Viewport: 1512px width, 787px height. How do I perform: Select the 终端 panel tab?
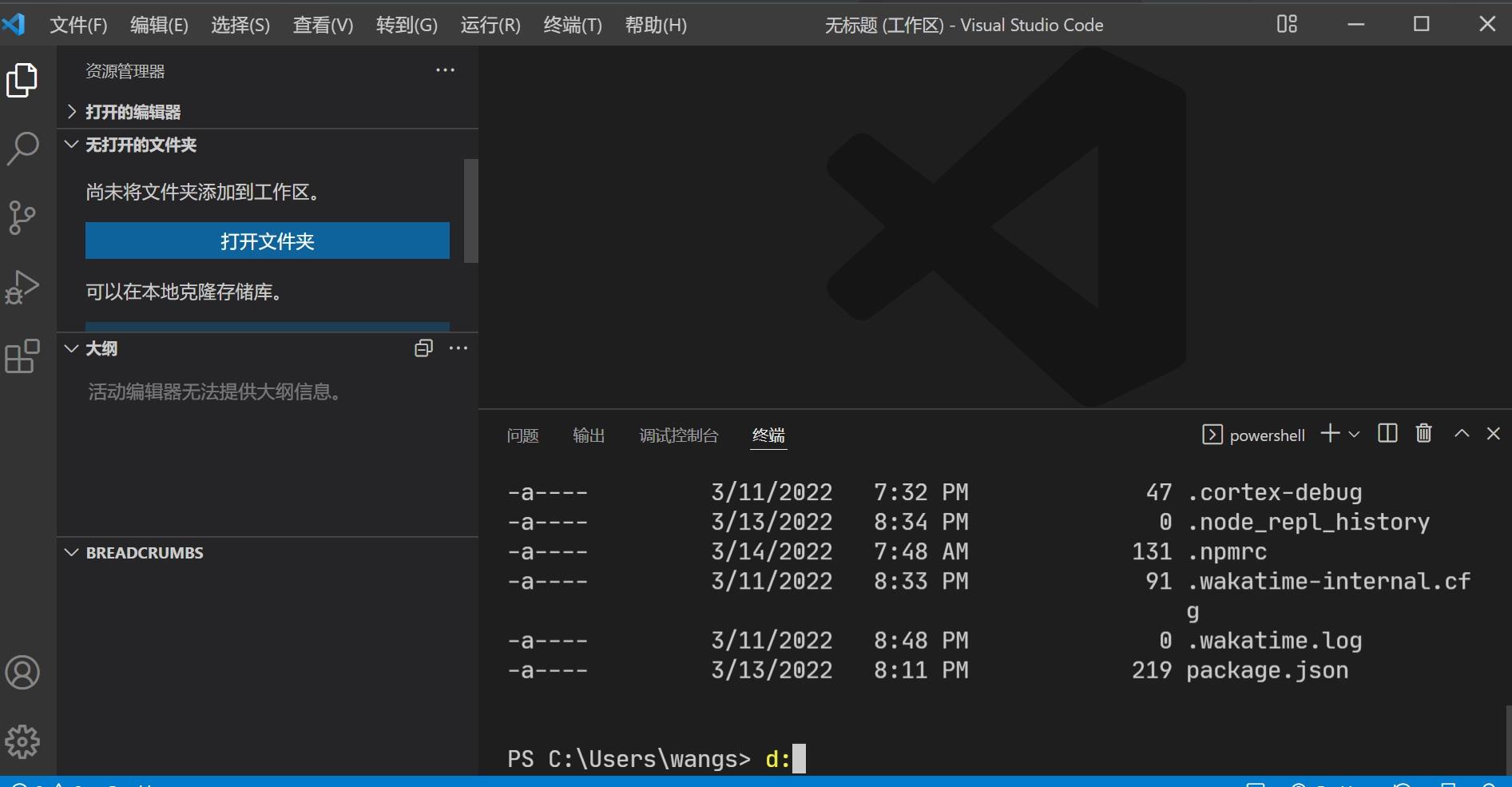tap(768, 435)
